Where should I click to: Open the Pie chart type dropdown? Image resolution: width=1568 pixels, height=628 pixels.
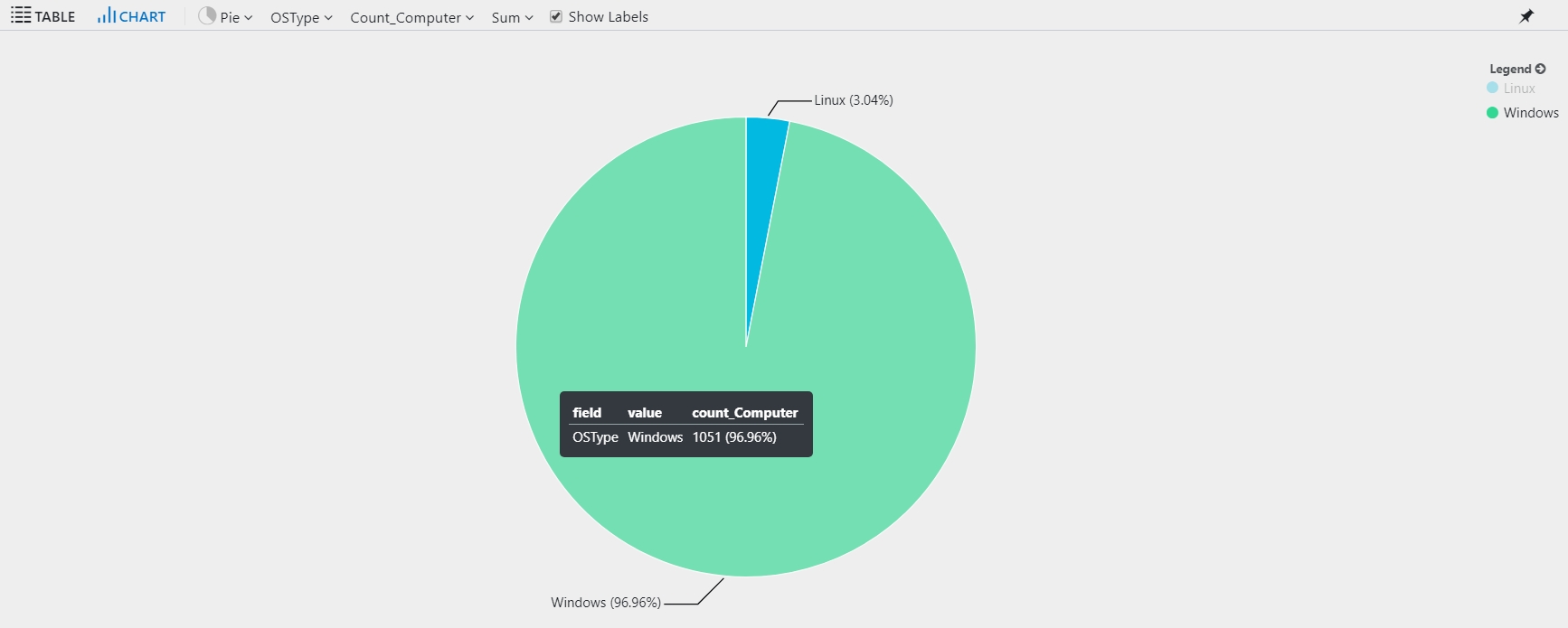pyautogui.click(x=225, y=16)
